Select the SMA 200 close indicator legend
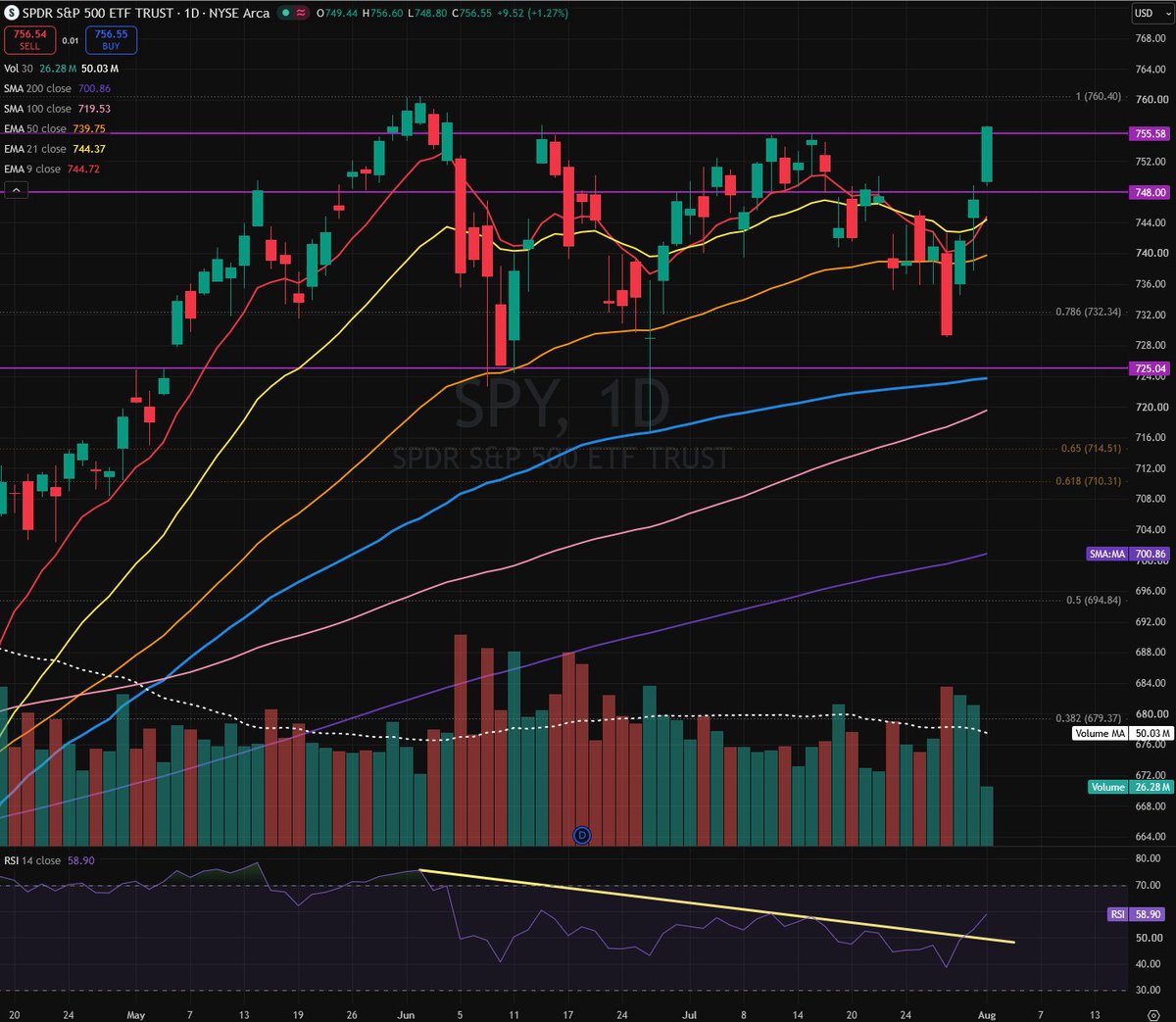Viewport: 1176px width, 1022px height. (x=57, y=88)
